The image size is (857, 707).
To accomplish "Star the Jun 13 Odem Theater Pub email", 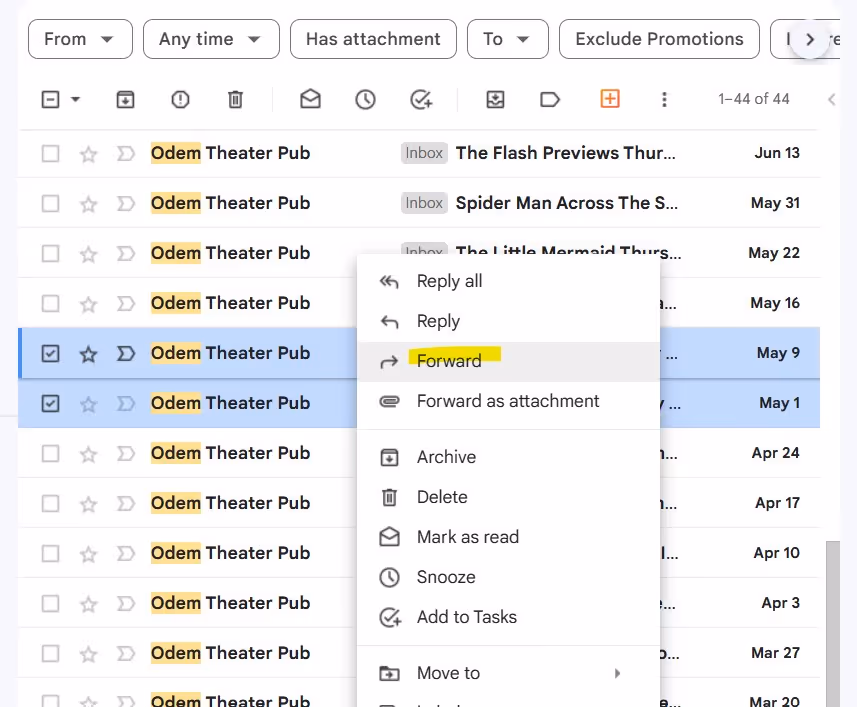I will point(89,154).
